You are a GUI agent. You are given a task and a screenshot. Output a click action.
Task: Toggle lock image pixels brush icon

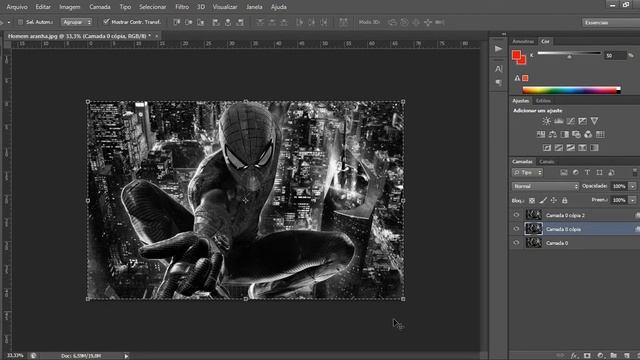coord(543,200)
